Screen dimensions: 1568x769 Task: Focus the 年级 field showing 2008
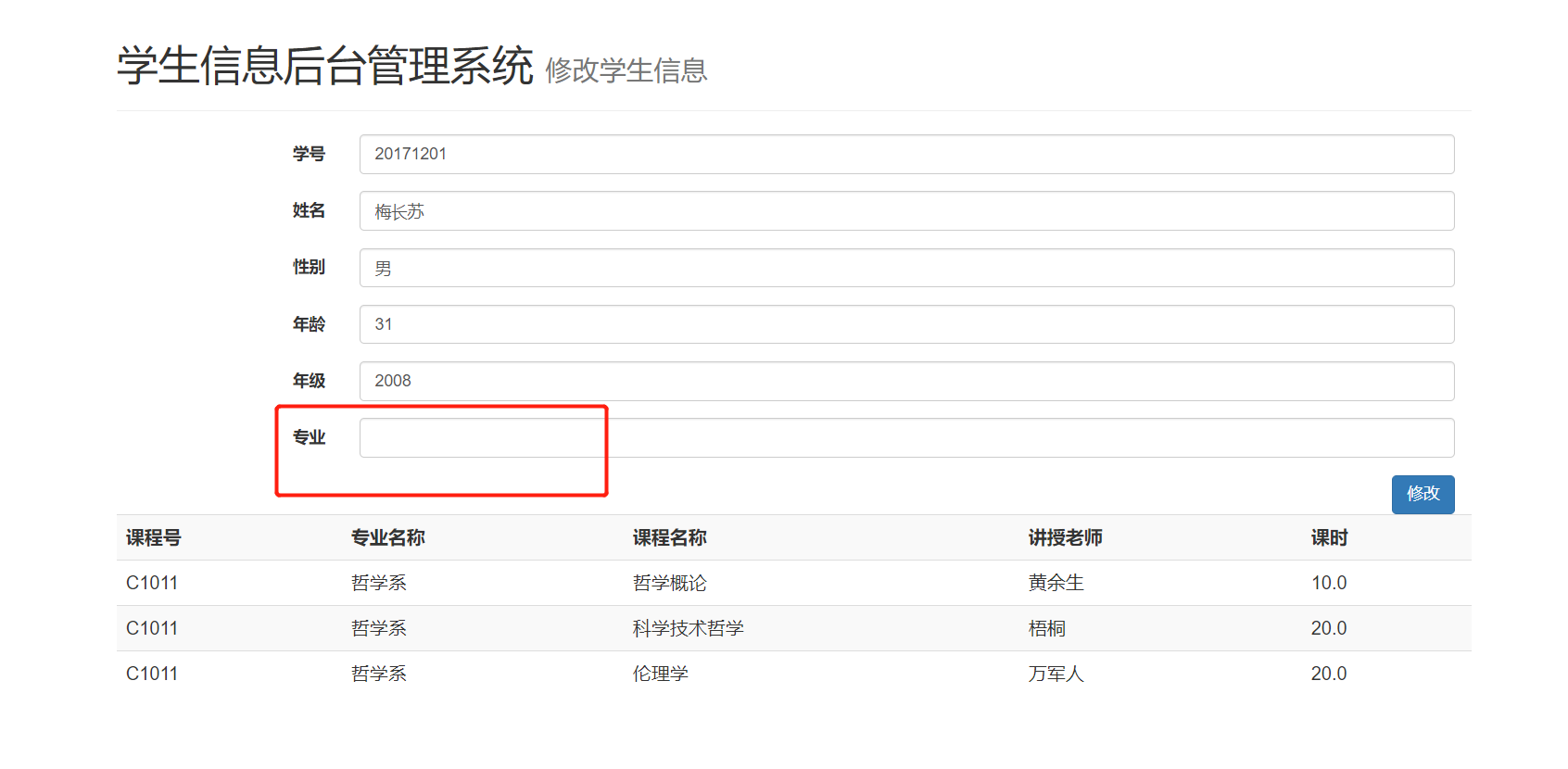click(x=906, y=381)
